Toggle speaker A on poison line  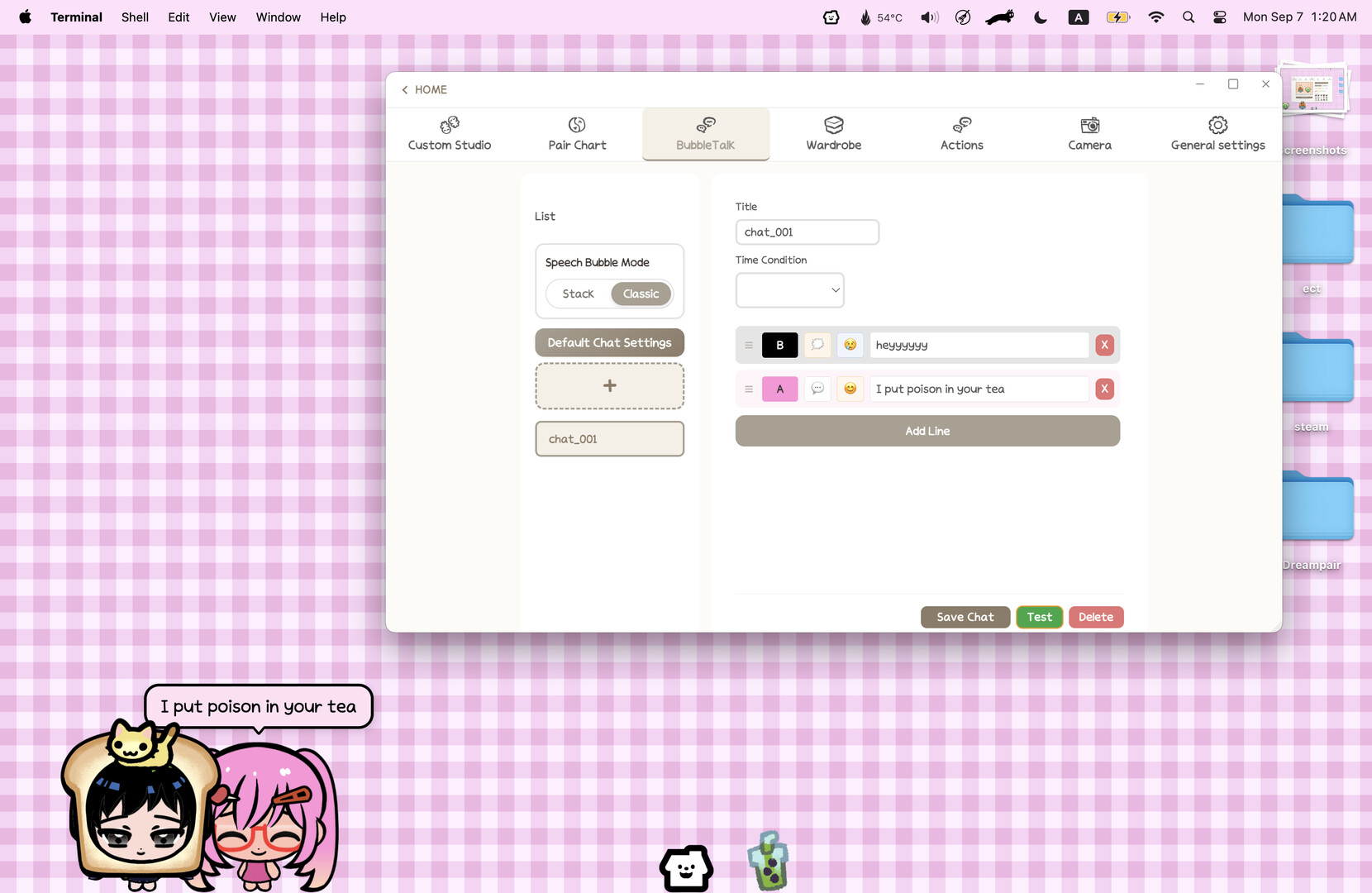pyautogui.click(x=779, y=389)
